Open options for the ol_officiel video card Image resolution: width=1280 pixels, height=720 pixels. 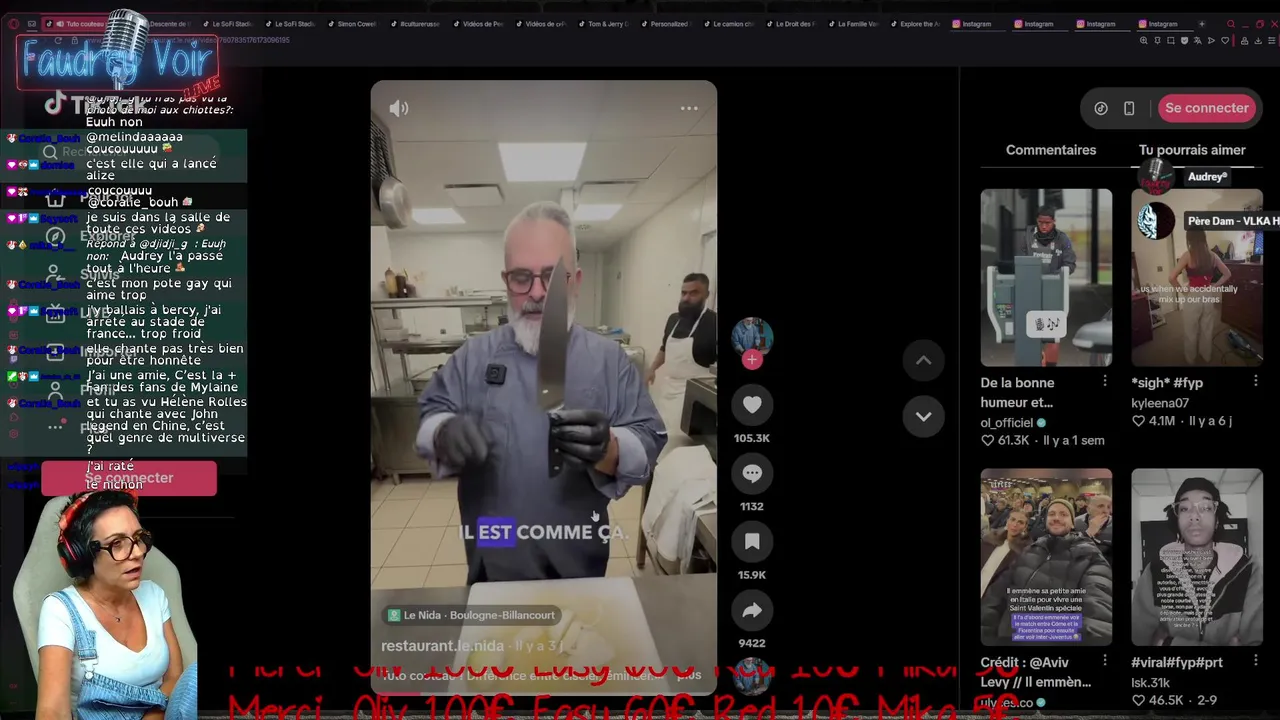tap(1105, 381)
